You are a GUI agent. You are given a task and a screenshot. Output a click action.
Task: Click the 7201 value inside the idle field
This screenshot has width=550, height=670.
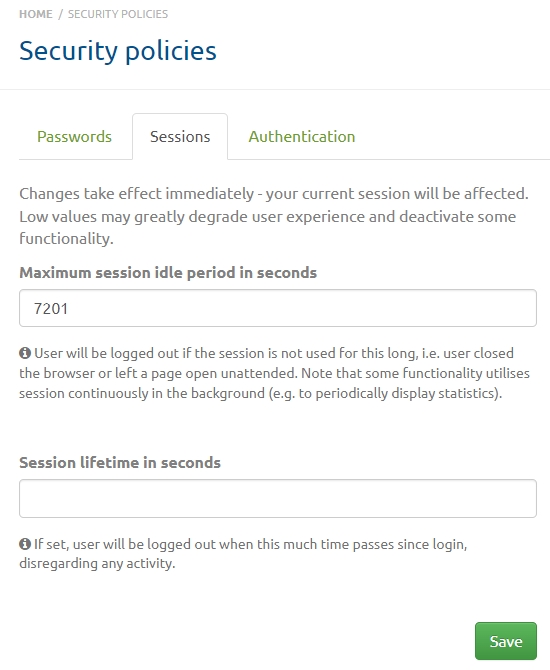coord(51,309)
